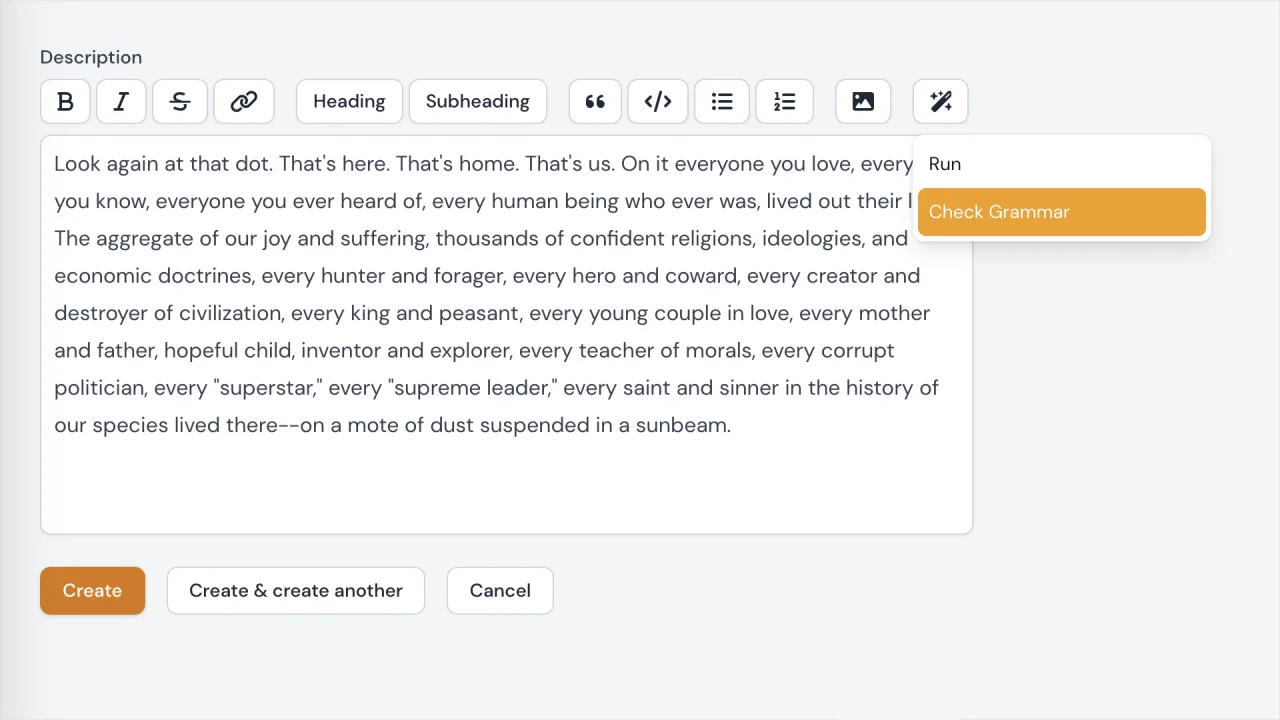Insert a code block

tap(657, 101)
